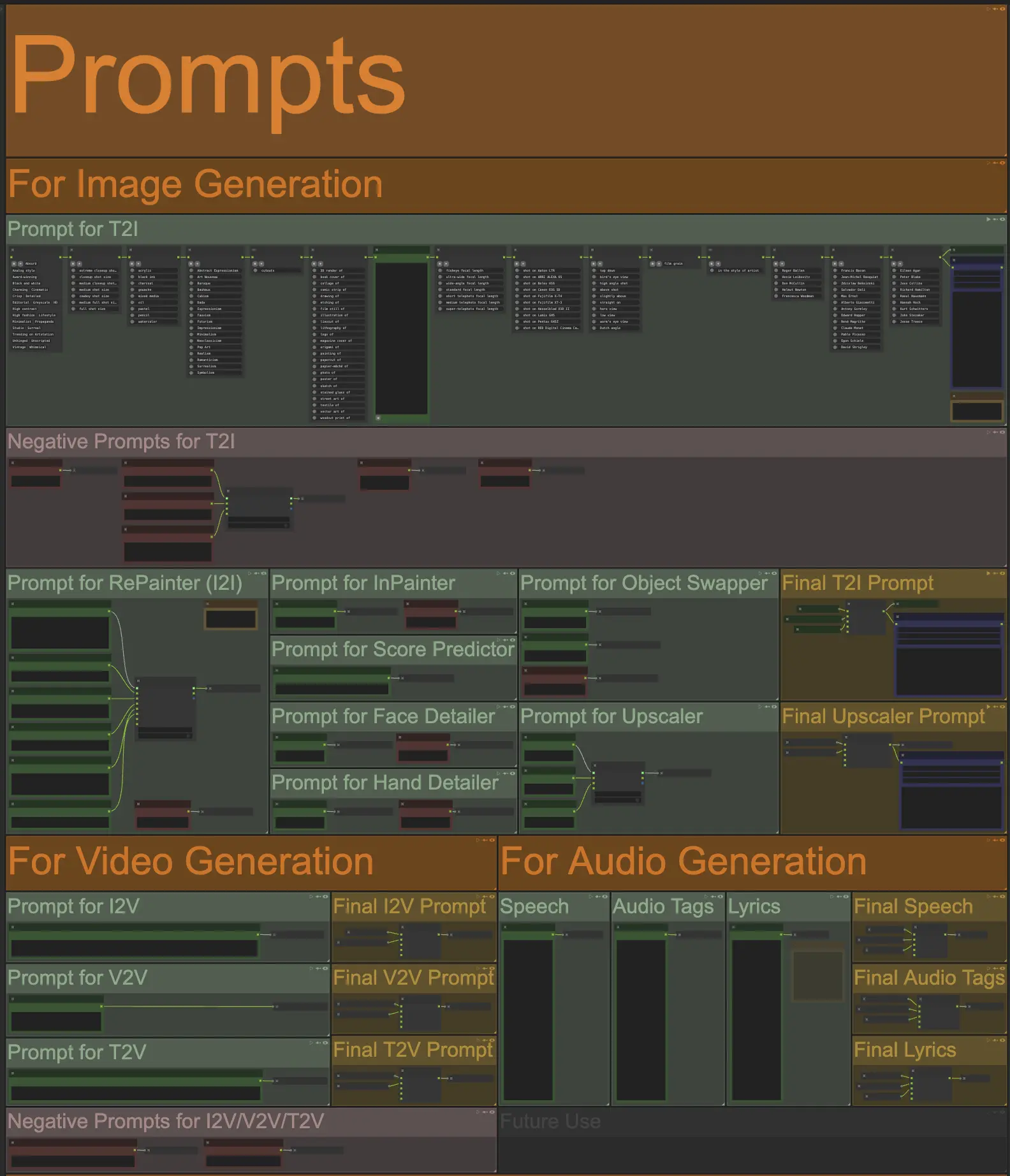Select the 'Vintage' style tag
1010x1176 pixels.
(19, 348)
